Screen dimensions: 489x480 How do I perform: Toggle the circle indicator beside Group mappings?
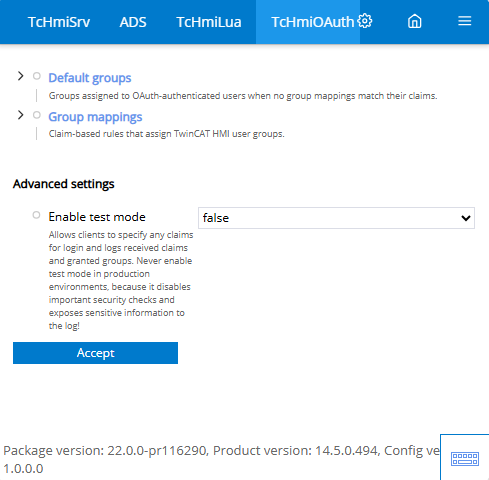[37, 115]
